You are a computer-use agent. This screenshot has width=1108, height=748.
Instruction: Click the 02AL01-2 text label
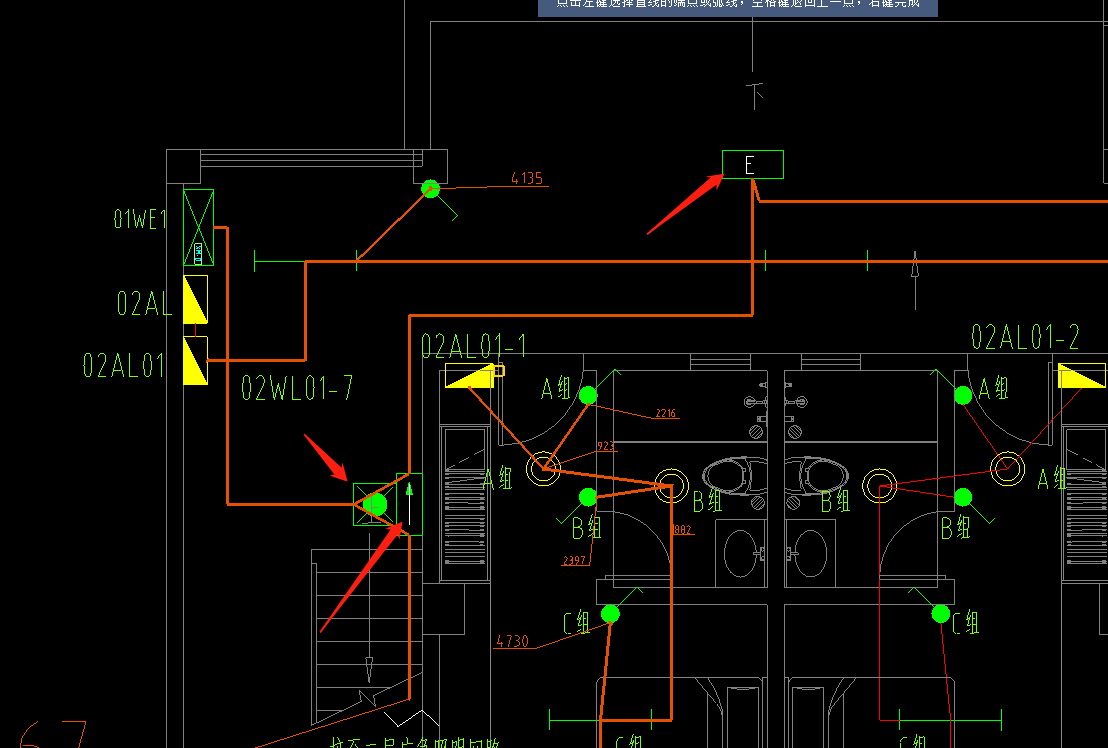pos(1025,337)
